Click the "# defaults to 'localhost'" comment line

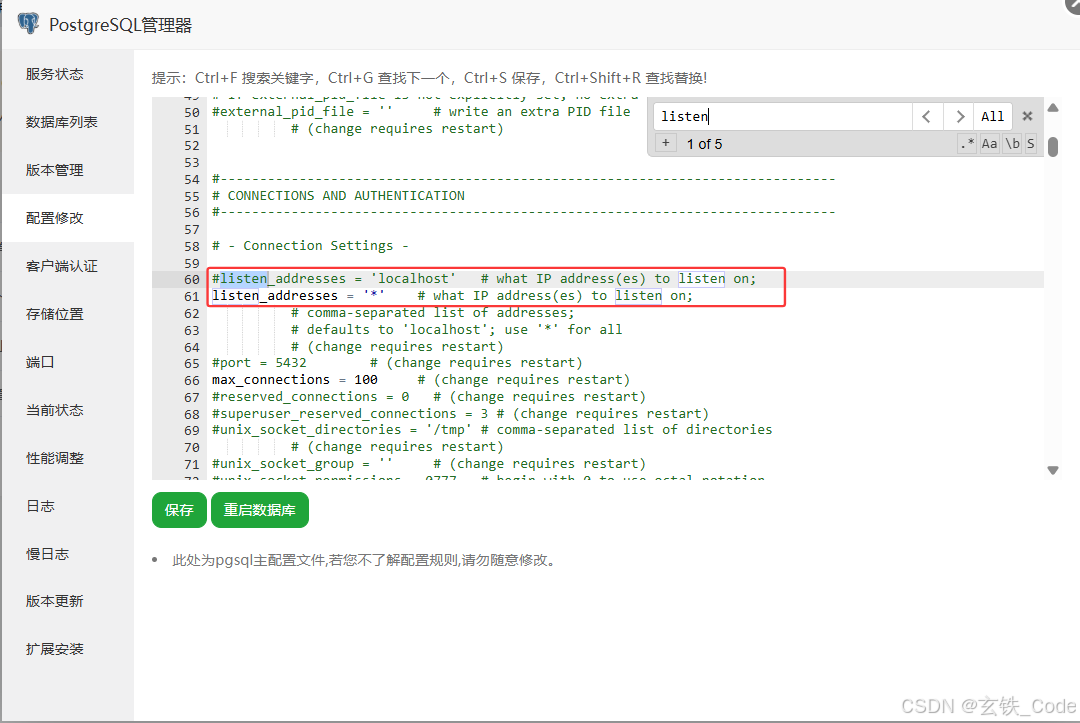[x=456, y=329]
